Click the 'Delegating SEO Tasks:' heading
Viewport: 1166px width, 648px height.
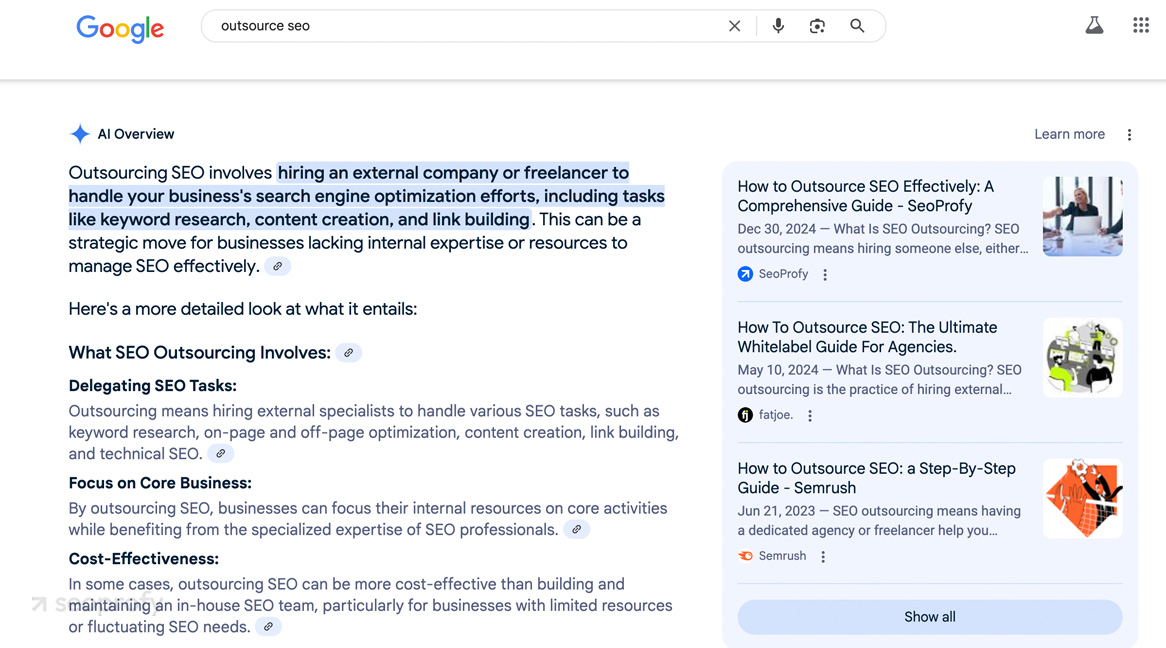[x=152, y=385]
